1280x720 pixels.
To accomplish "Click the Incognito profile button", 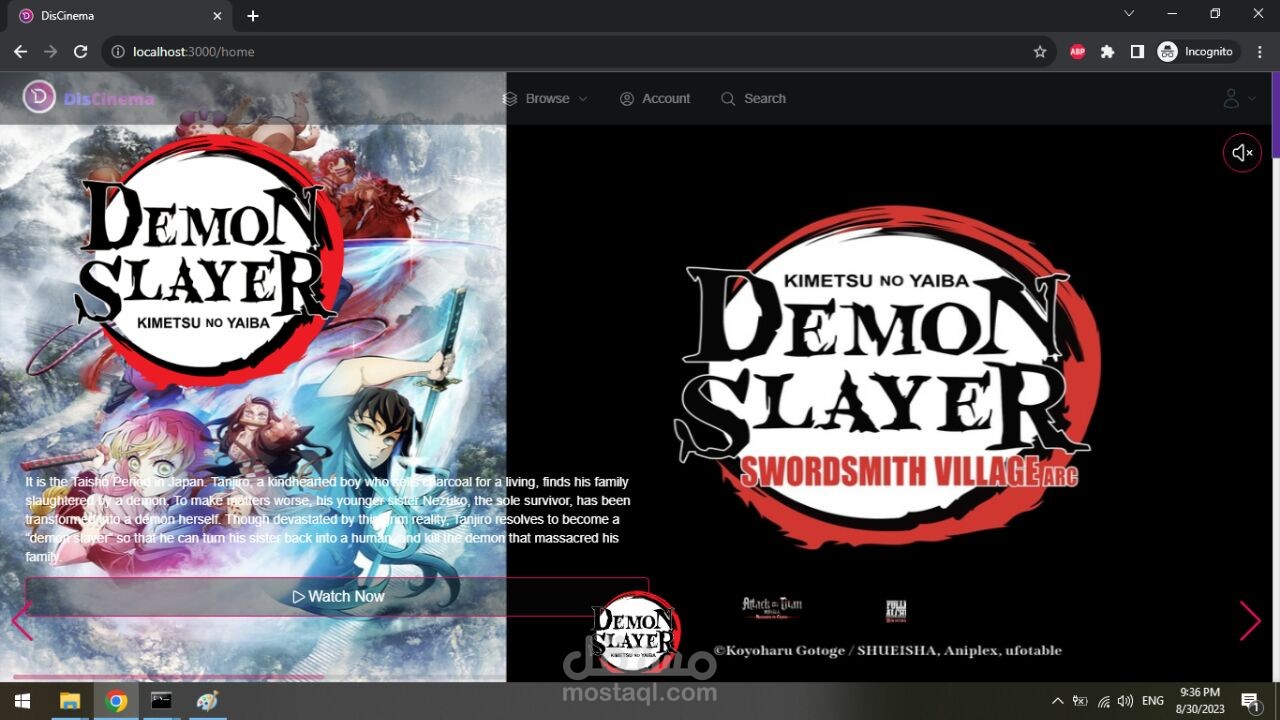I will [x=1198, y=51].
